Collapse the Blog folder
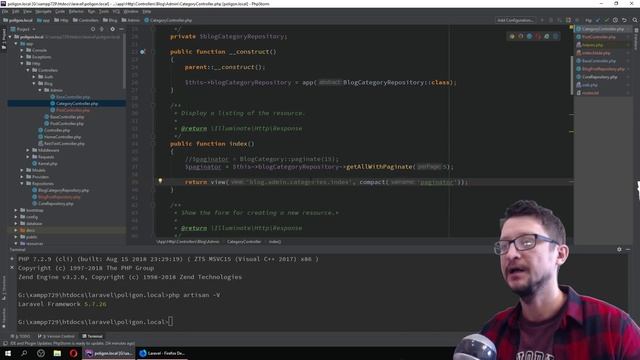The width and height of the screenshot is (640, 360). [34, 83]
